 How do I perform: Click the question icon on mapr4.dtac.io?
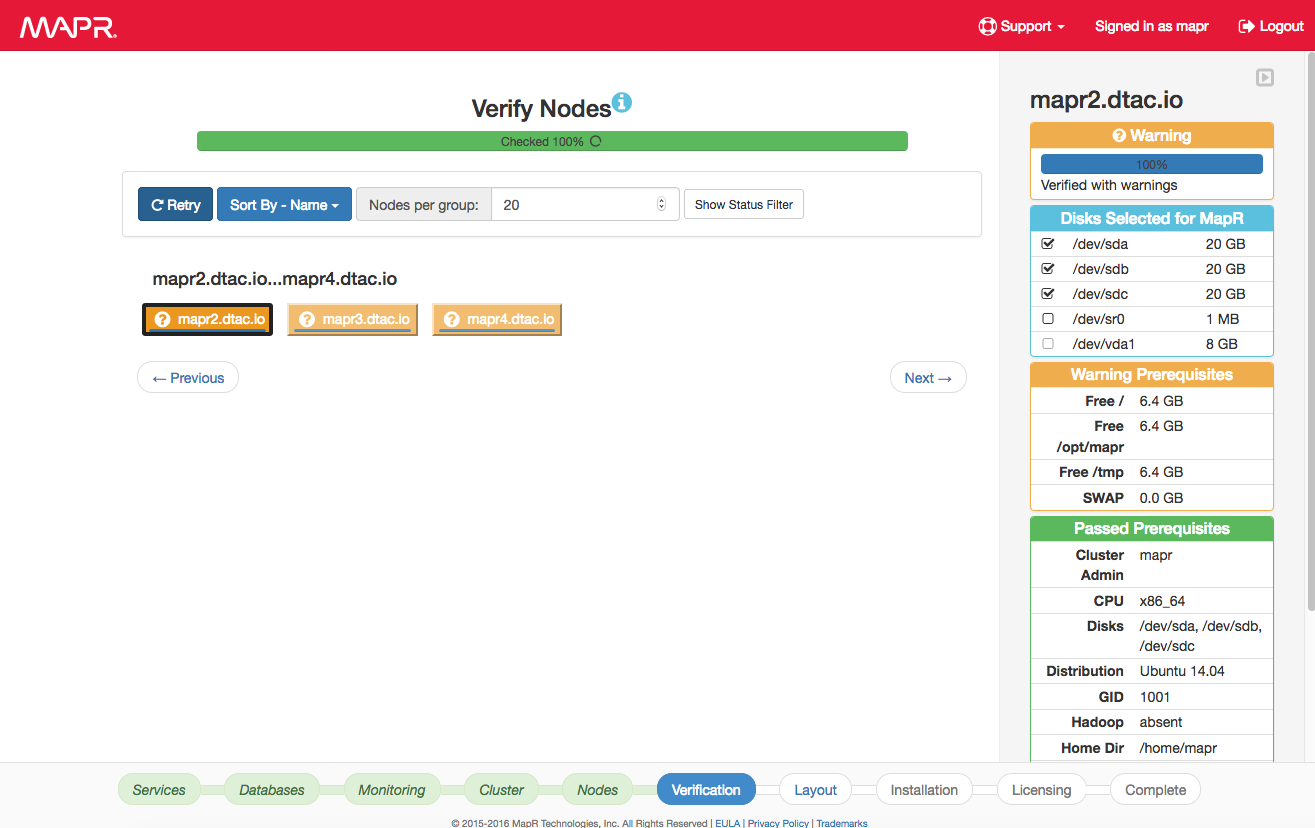pyautogui.click(x=452, y=319)
